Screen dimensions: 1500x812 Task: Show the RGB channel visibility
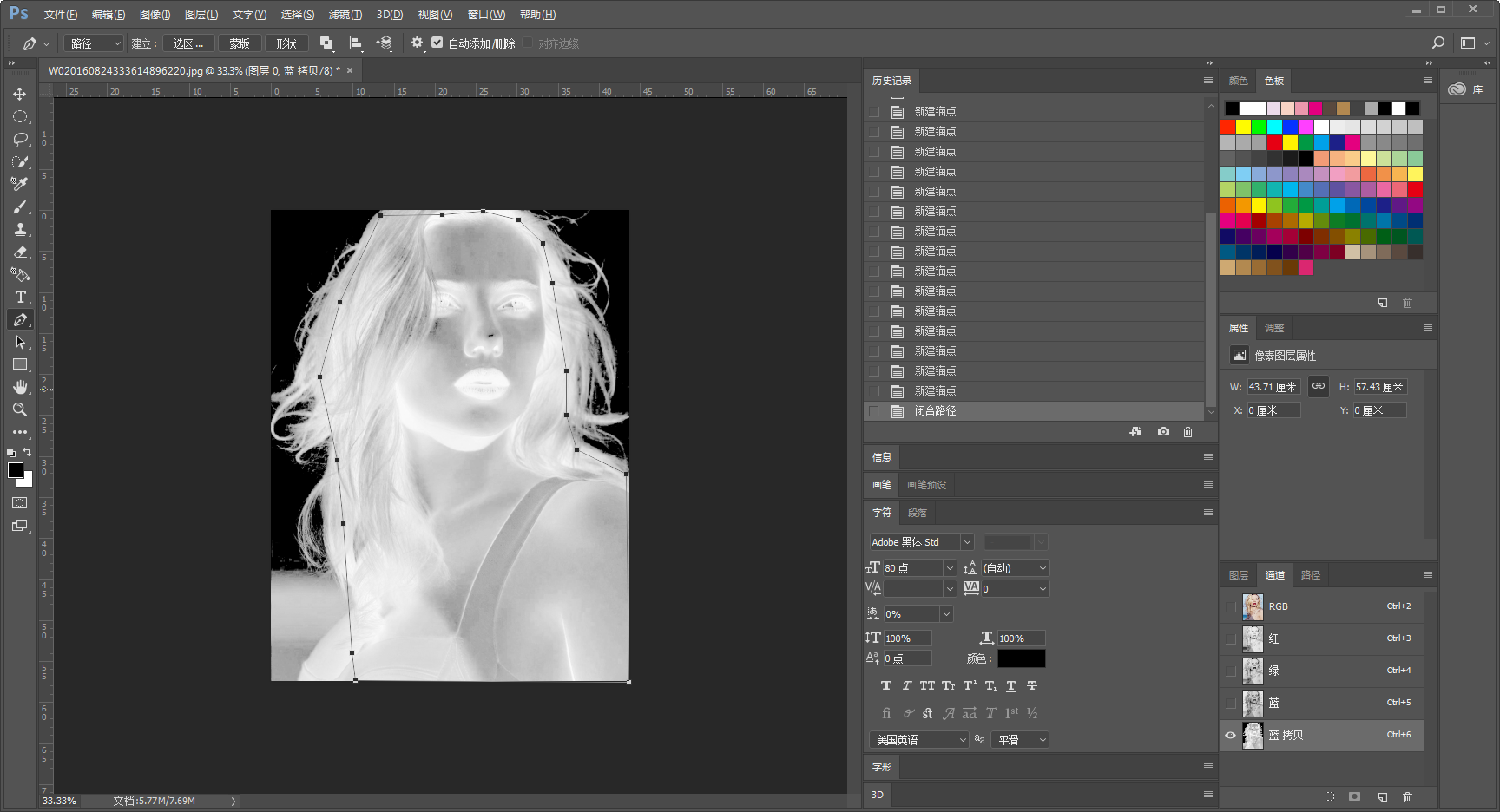[1230, 607]
